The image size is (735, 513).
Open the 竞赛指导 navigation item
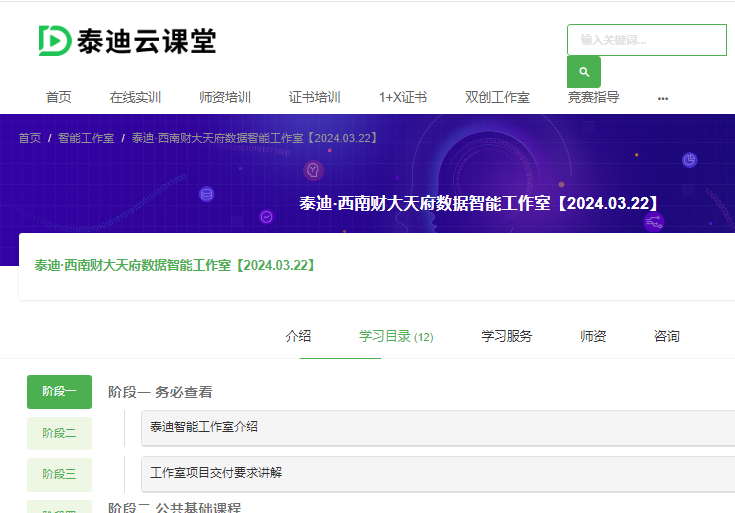click(x=593, y=97)
